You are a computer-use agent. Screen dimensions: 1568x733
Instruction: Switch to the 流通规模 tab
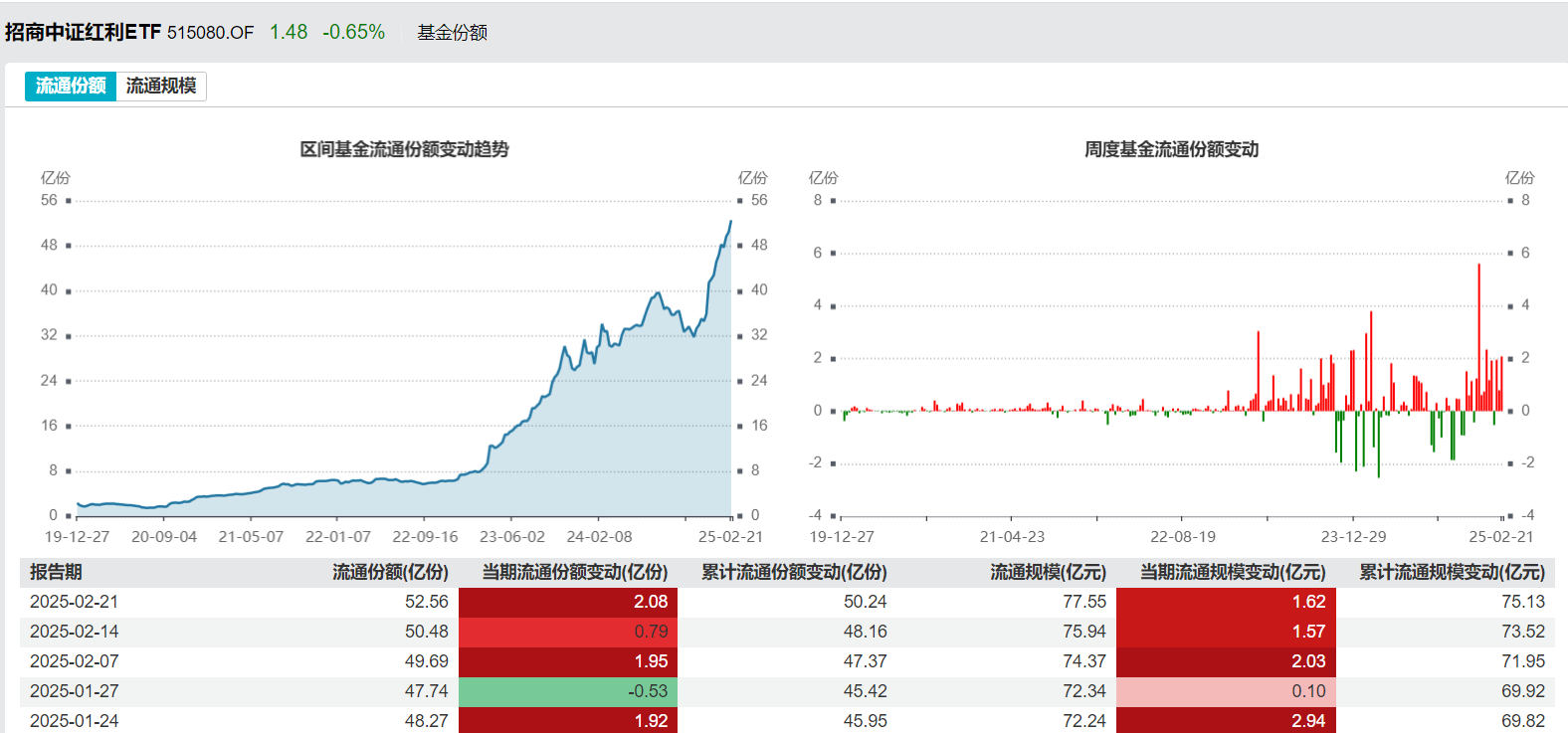pos(161,86)
